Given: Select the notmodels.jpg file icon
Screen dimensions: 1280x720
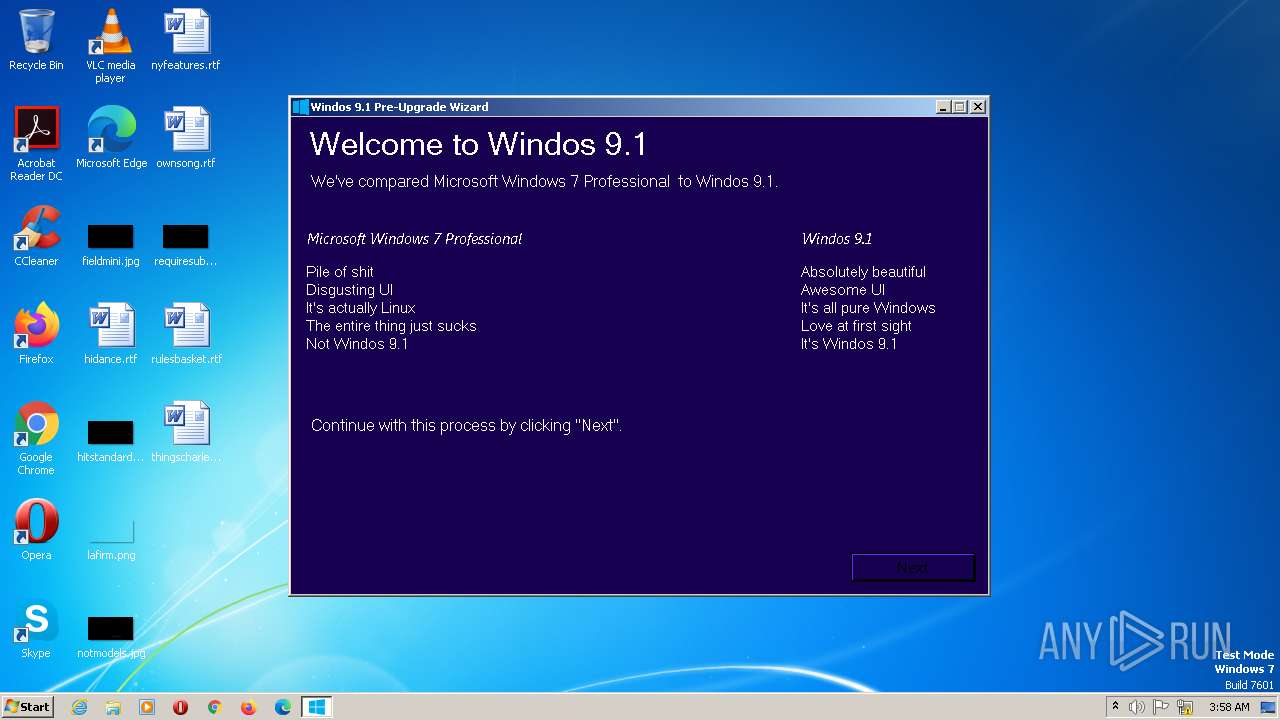Looking at the screenshot, I should 110,637.
